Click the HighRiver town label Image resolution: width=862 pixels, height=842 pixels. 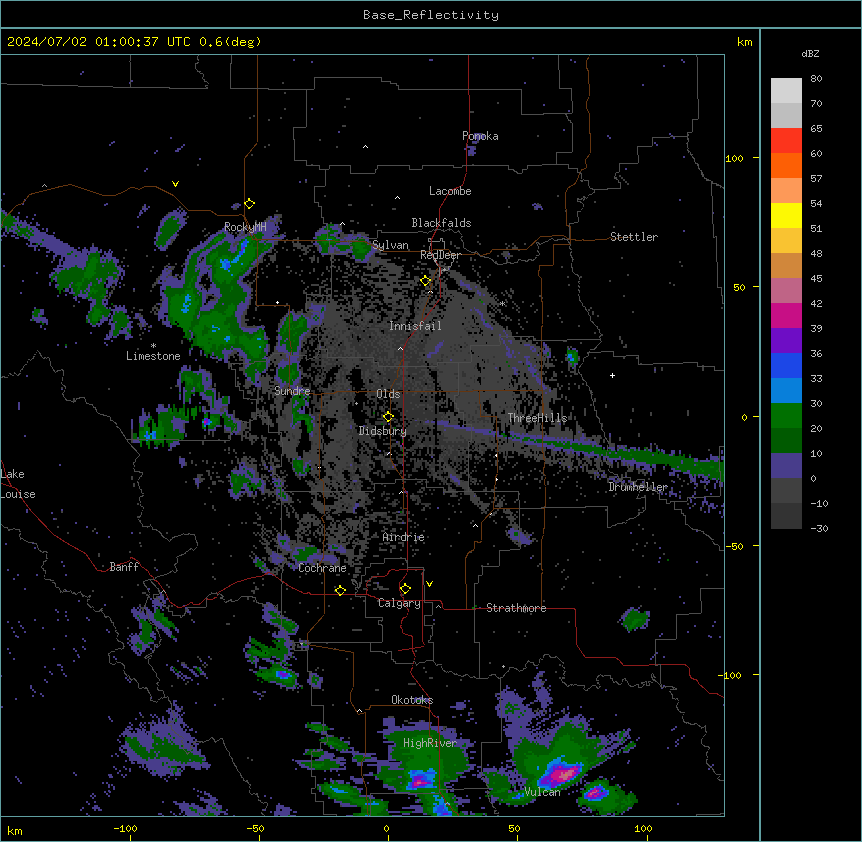(x=430, y=743)
